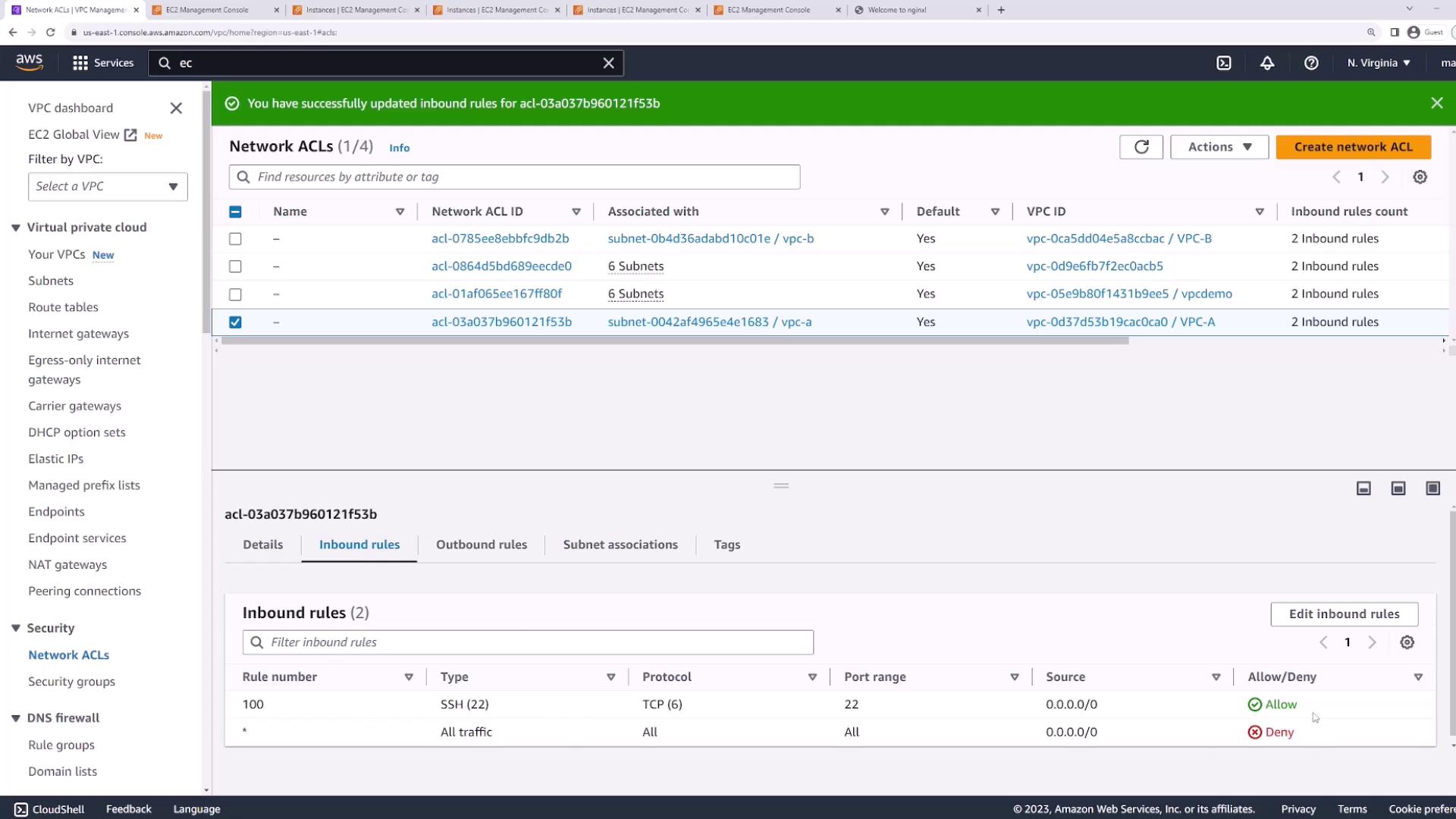Viewport: 1456px width, 819px height.
Task: Click the Edit inbound rules button
Action: 1344,614
